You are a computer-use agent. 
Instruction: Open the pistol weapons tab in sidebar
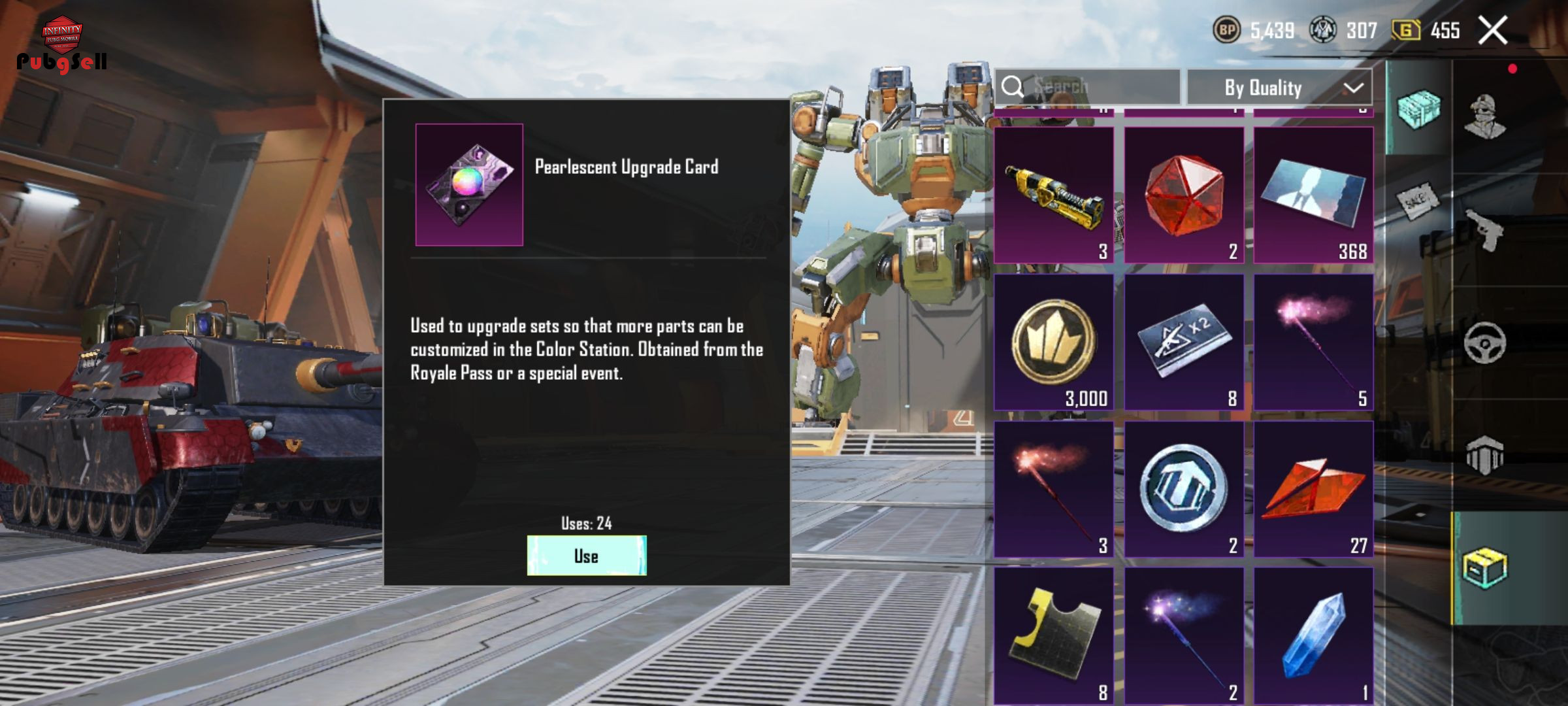pyautogui.click(x=1484, y=230)
